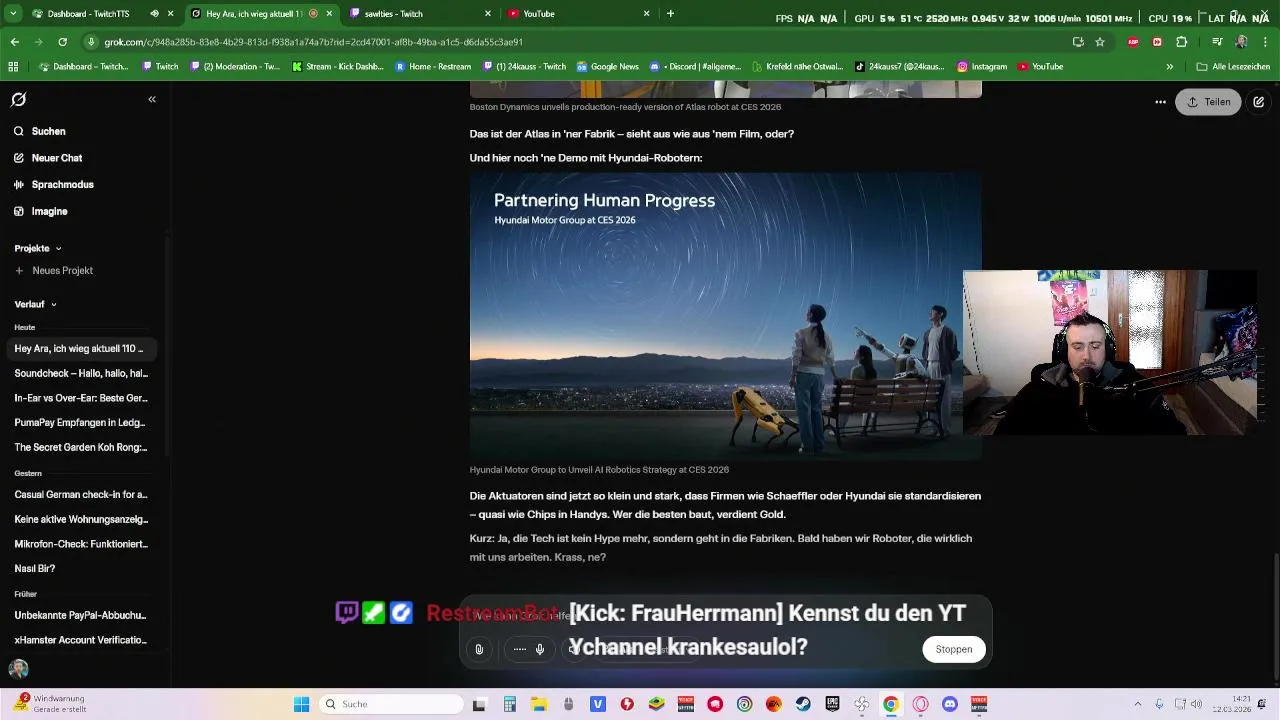Create a Neues Projekt
The width and height of the screenshot is (1280, 720).
coord(54,271)
